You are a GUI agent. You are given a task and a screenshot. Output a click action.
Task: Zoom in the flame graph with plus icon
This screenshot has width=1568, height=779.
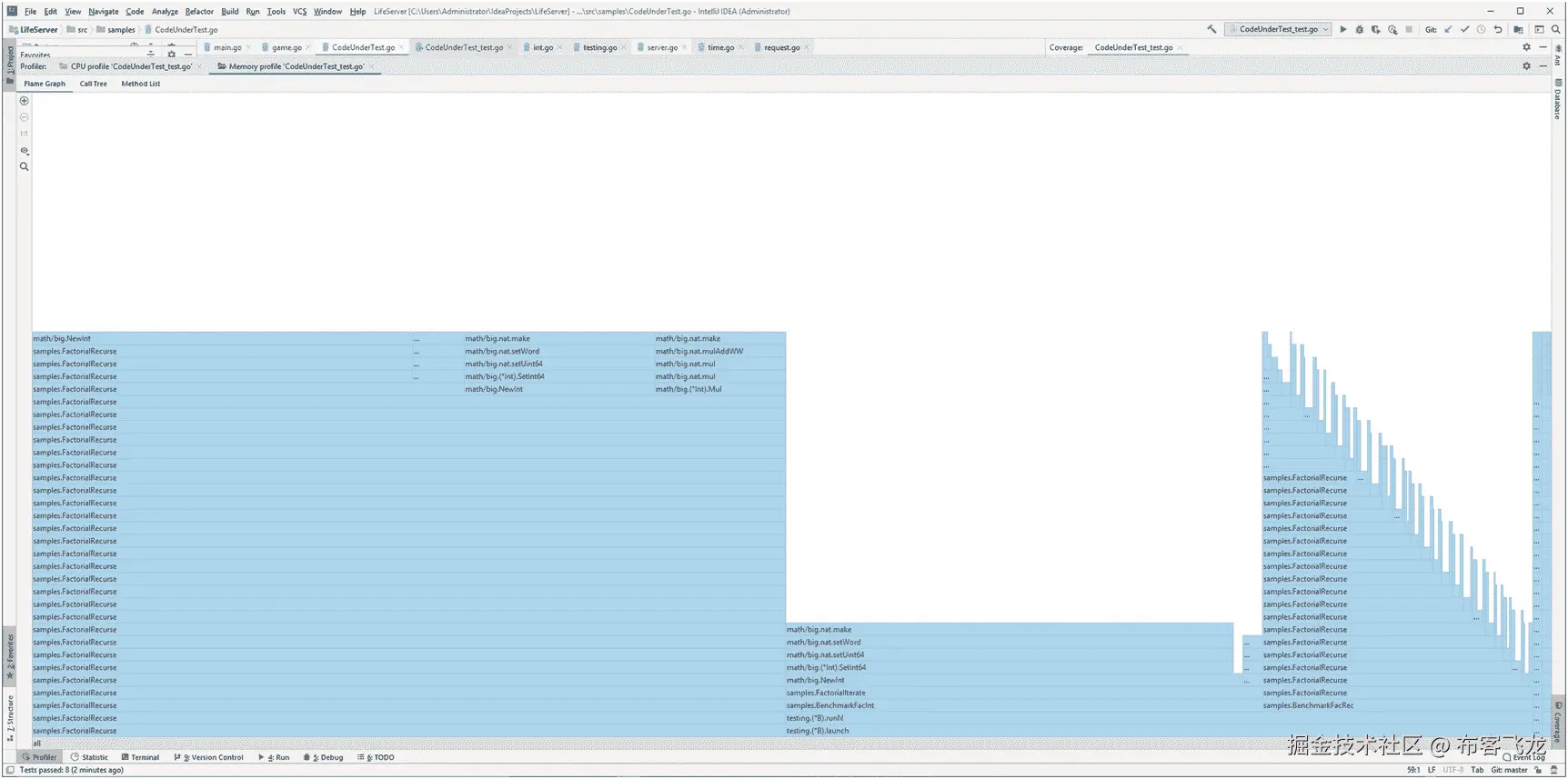tap(25, 101)
